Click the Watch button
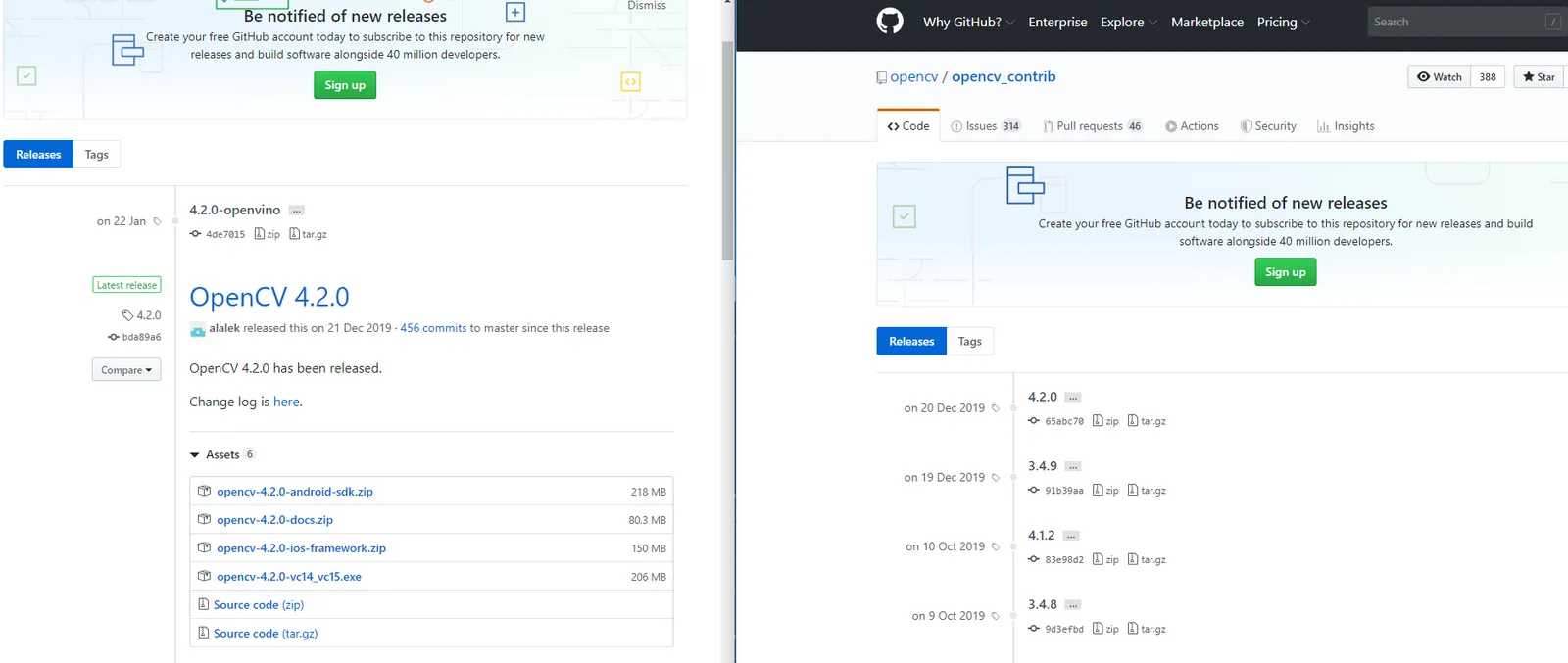The image size is (1568, 663). pyautogui.click(x=1439, y=76)
